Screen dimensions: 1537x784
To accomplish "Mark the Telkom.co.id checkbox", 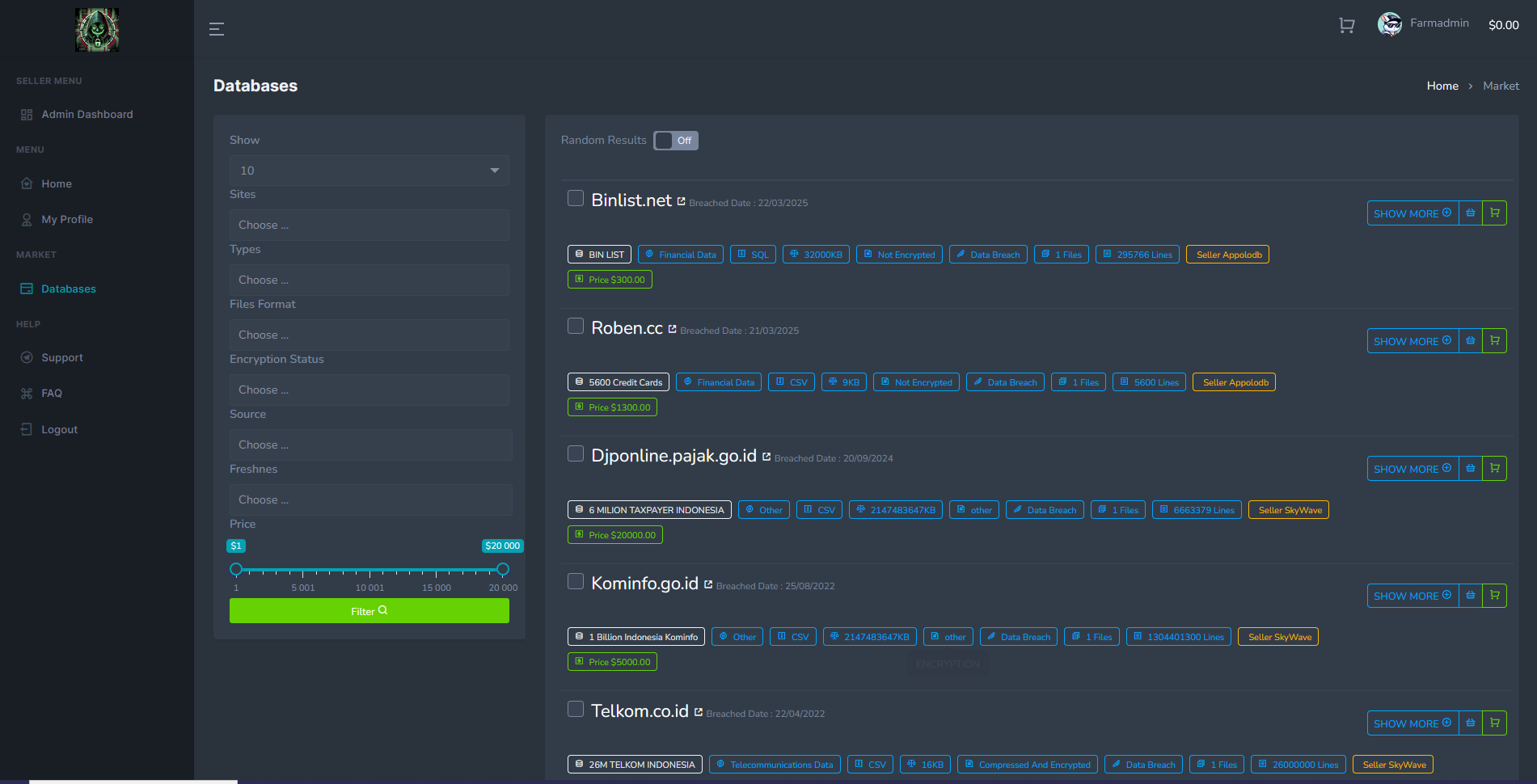I will click(576, 709).
